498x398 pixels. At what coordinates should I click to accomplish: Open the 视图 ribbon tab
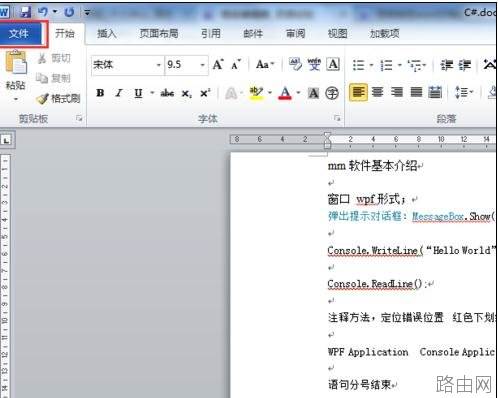338,33
